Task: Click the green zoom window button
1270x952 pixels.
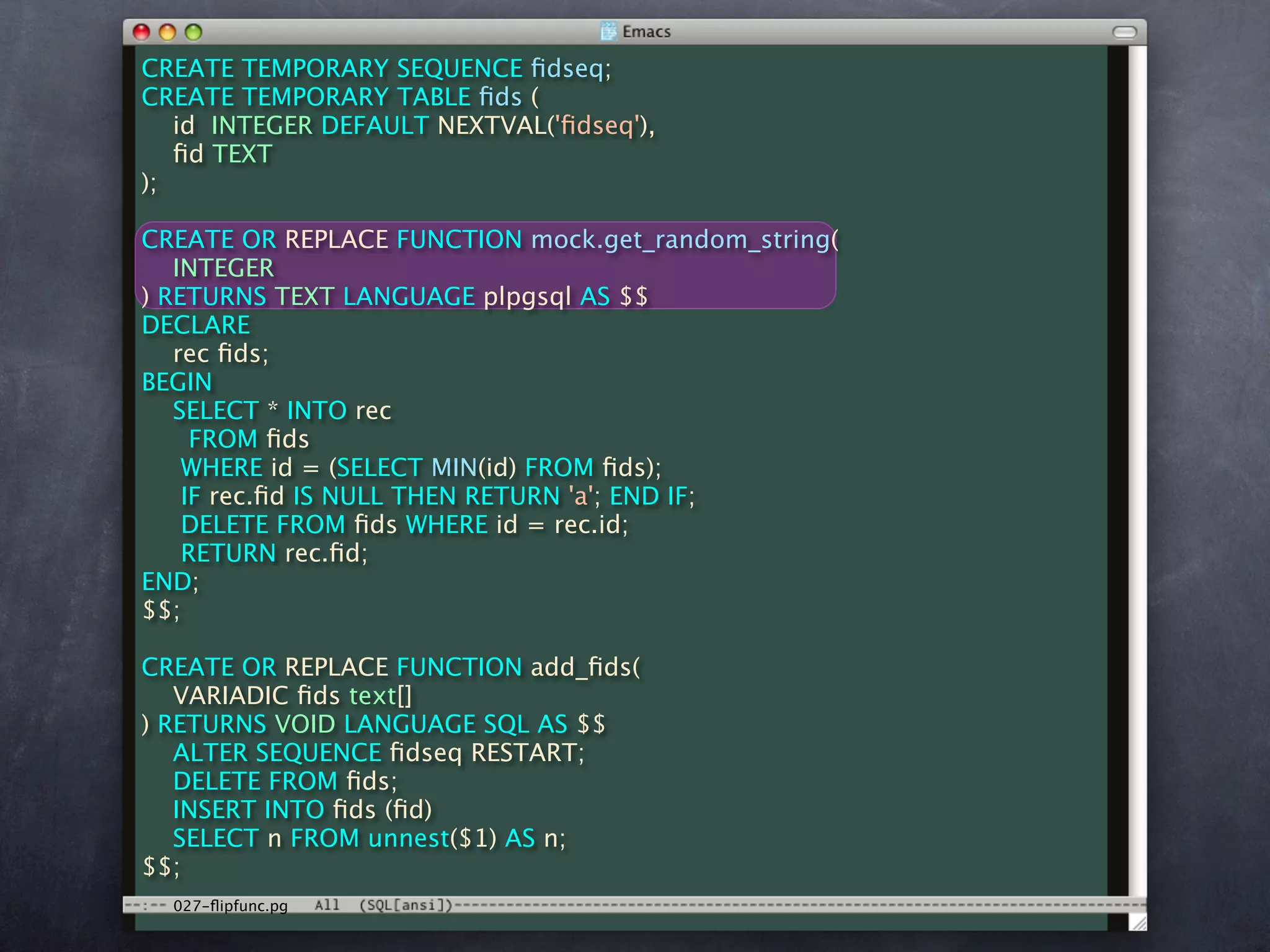Action: click(x=193, y=32)
